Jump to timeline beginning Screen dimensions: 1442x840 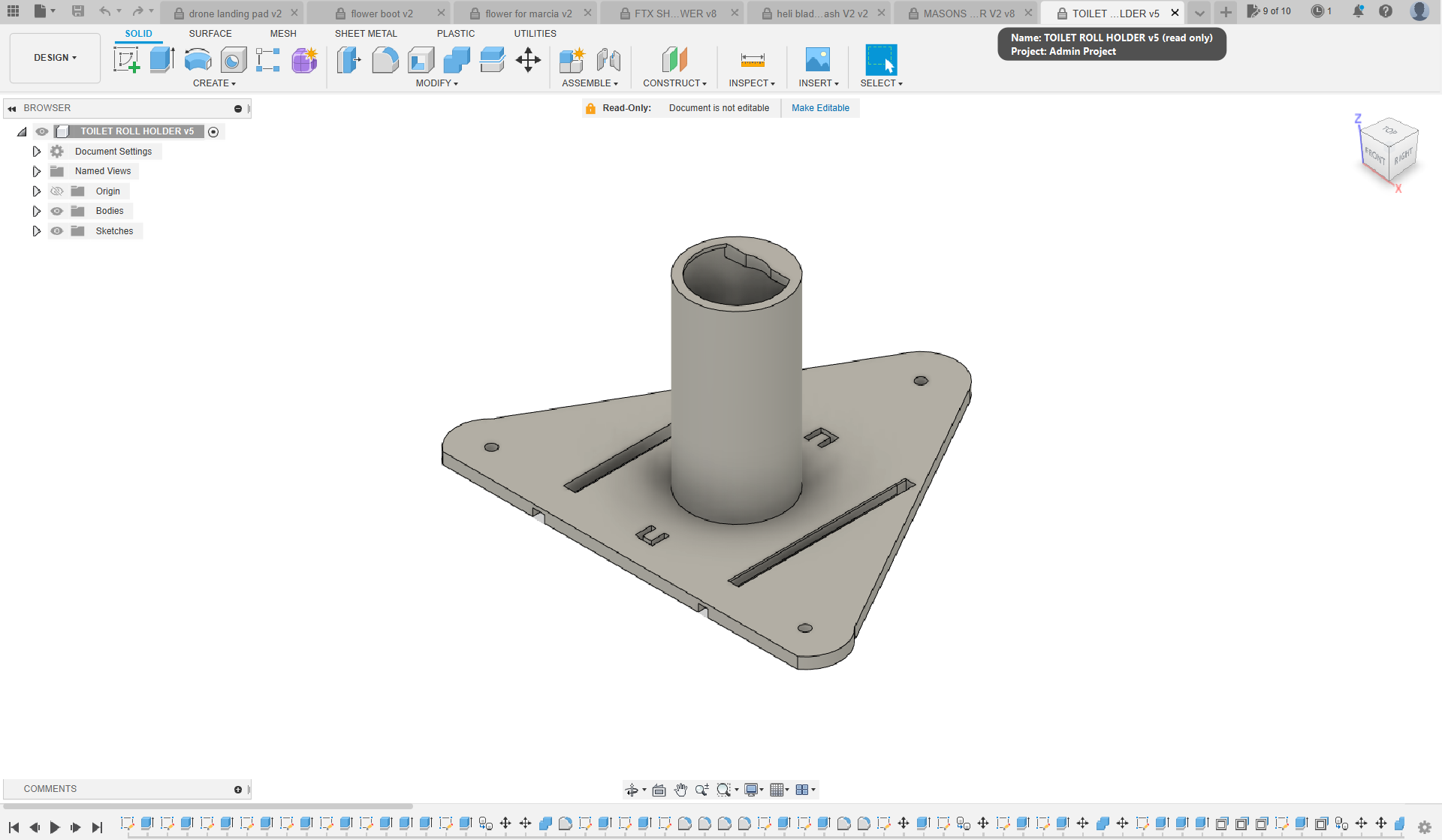point(14,827)
